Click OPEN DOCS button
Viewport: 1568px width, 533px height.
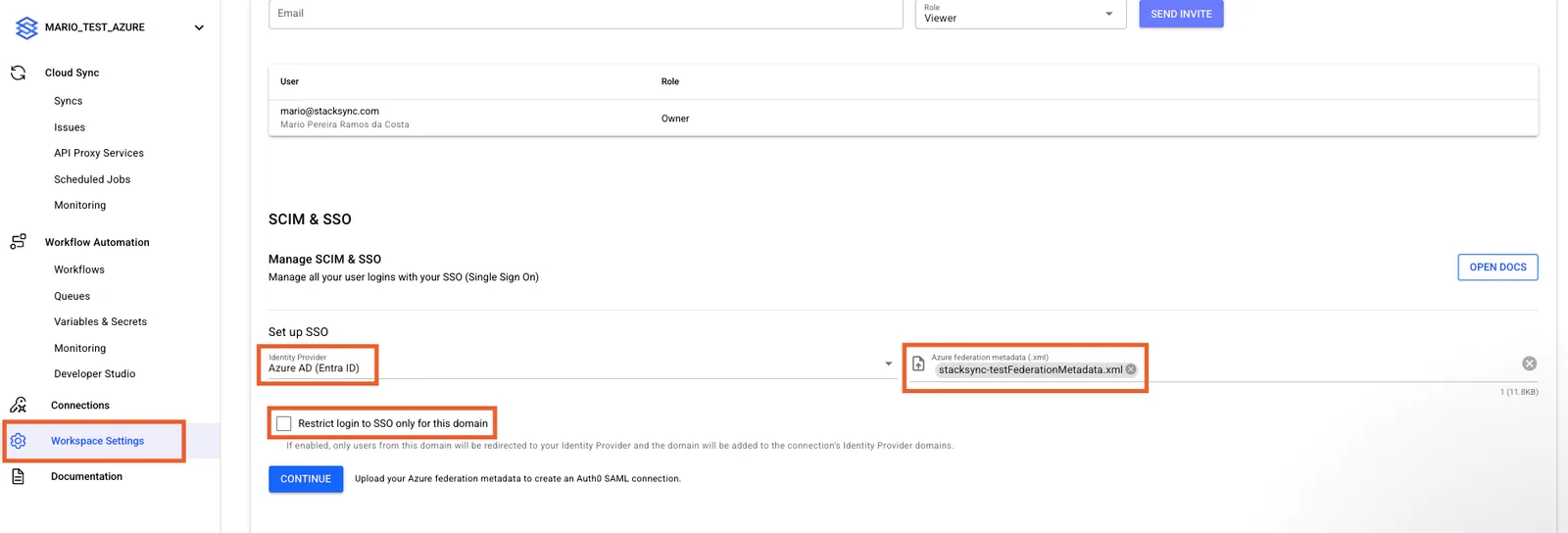click(1497, 267)
